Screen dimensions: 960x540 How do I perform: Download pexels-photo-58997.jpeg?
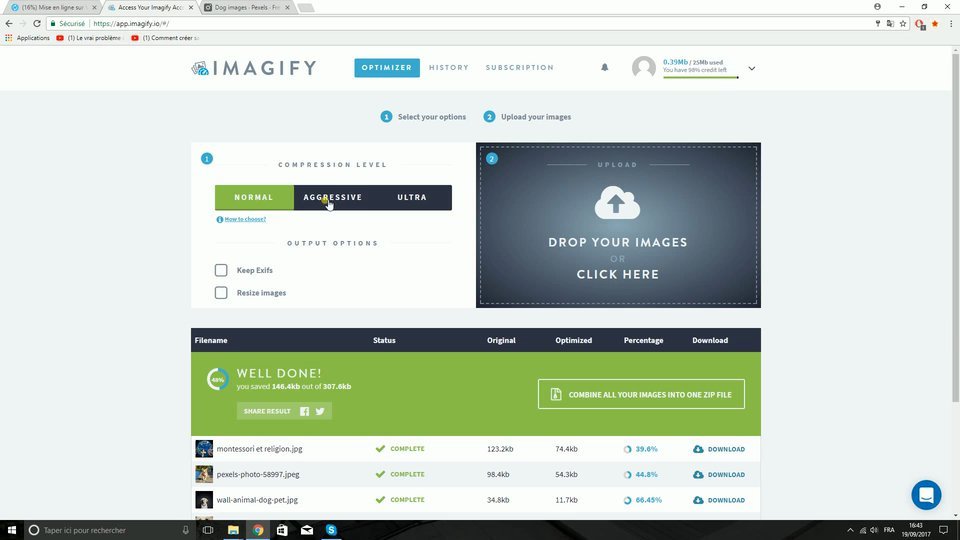(719, 474)
